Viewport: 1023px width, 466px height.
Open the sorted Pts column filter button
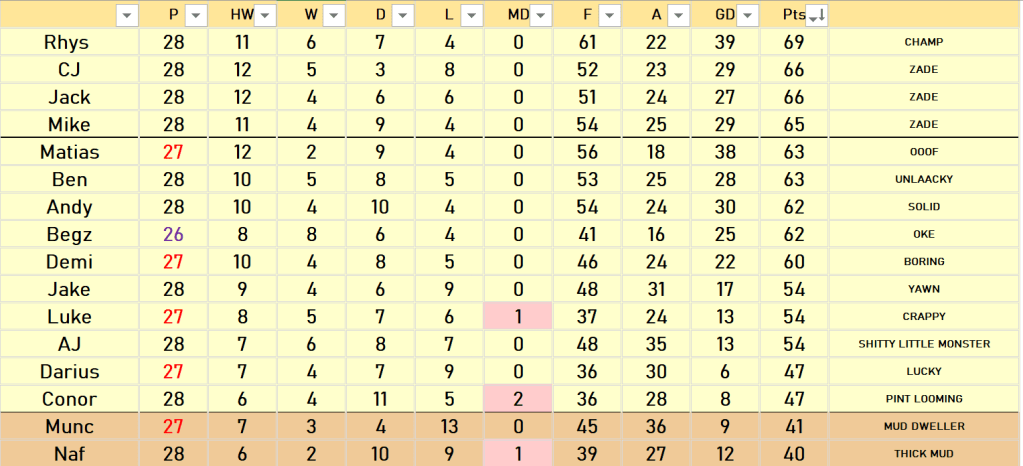click(816, 15)
